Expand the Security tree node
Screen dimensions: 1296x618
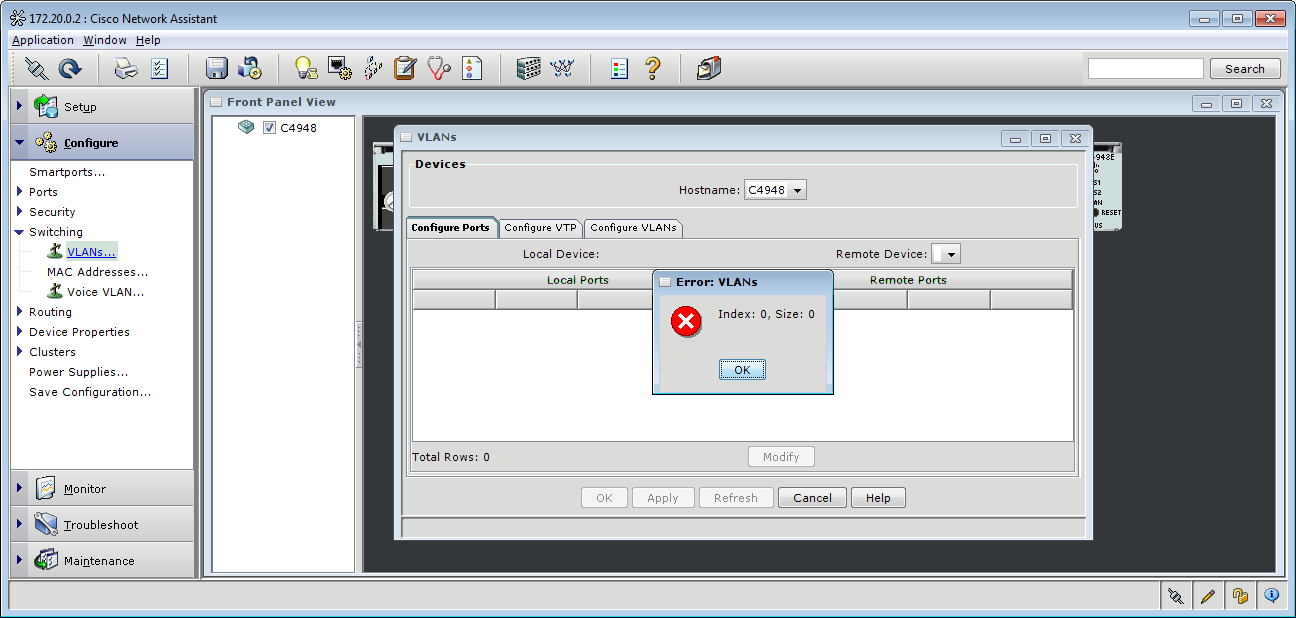tap(19, 211)
